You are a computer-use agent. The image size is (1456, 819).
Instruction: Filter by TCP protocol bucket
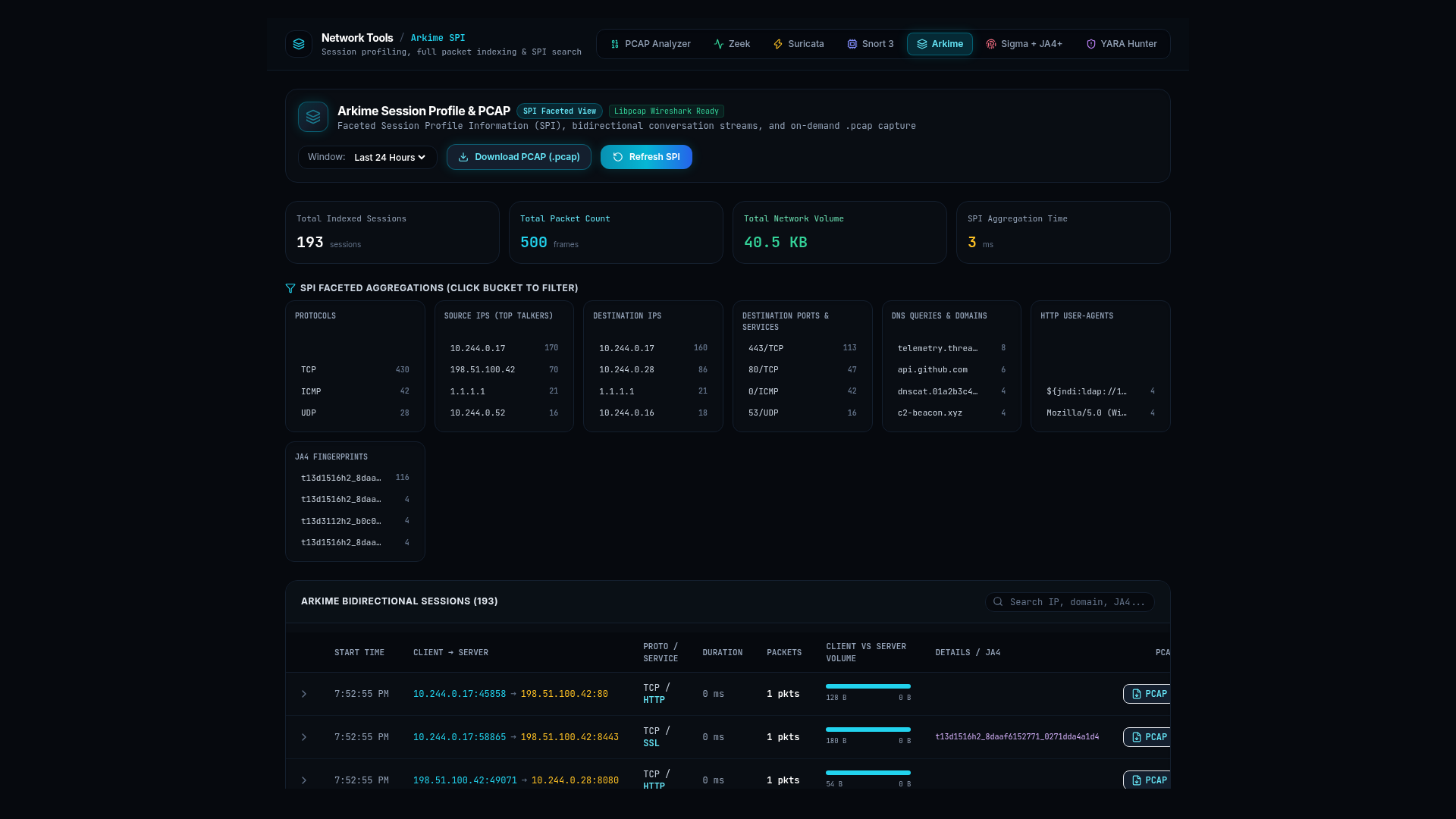point(355,370)
